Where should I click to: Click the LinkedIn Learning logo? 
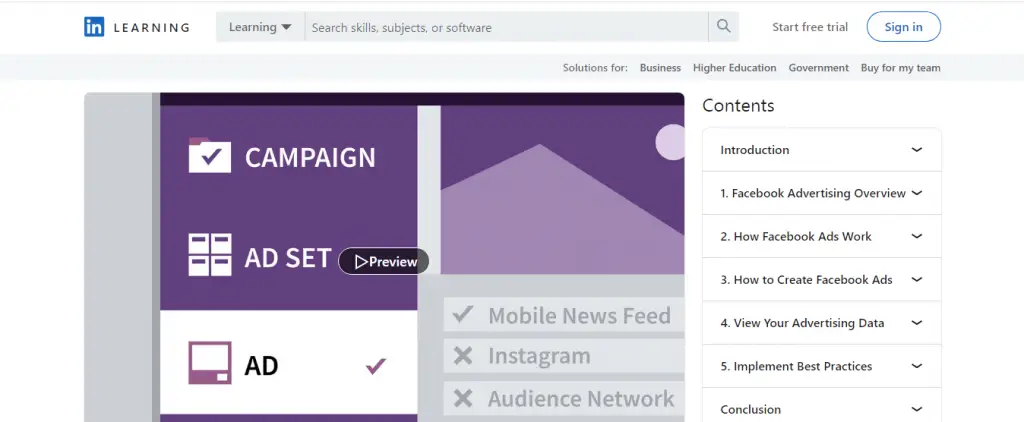point(137,27)
